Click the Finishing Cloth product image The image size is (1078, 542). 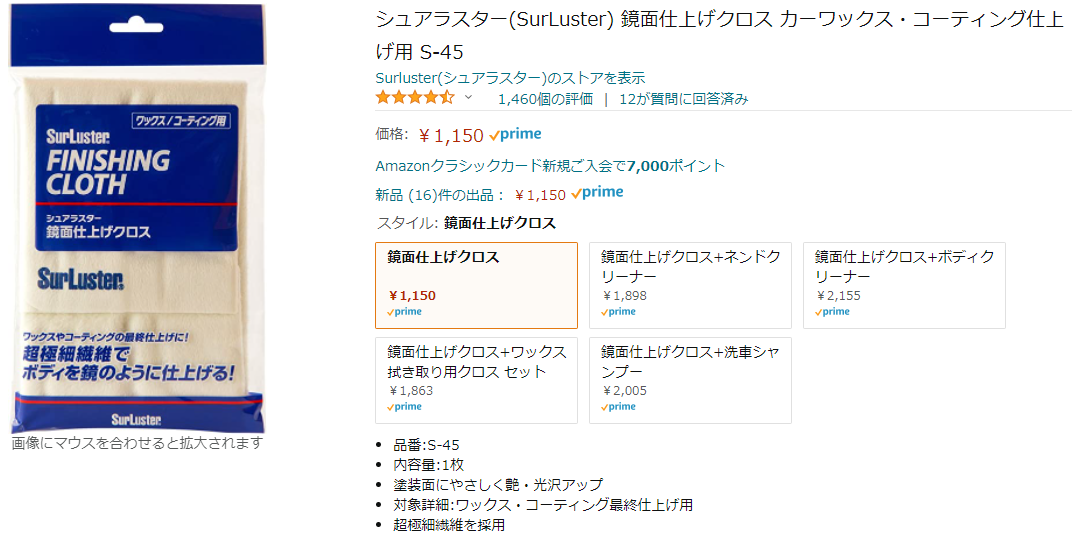coord(137,218)
